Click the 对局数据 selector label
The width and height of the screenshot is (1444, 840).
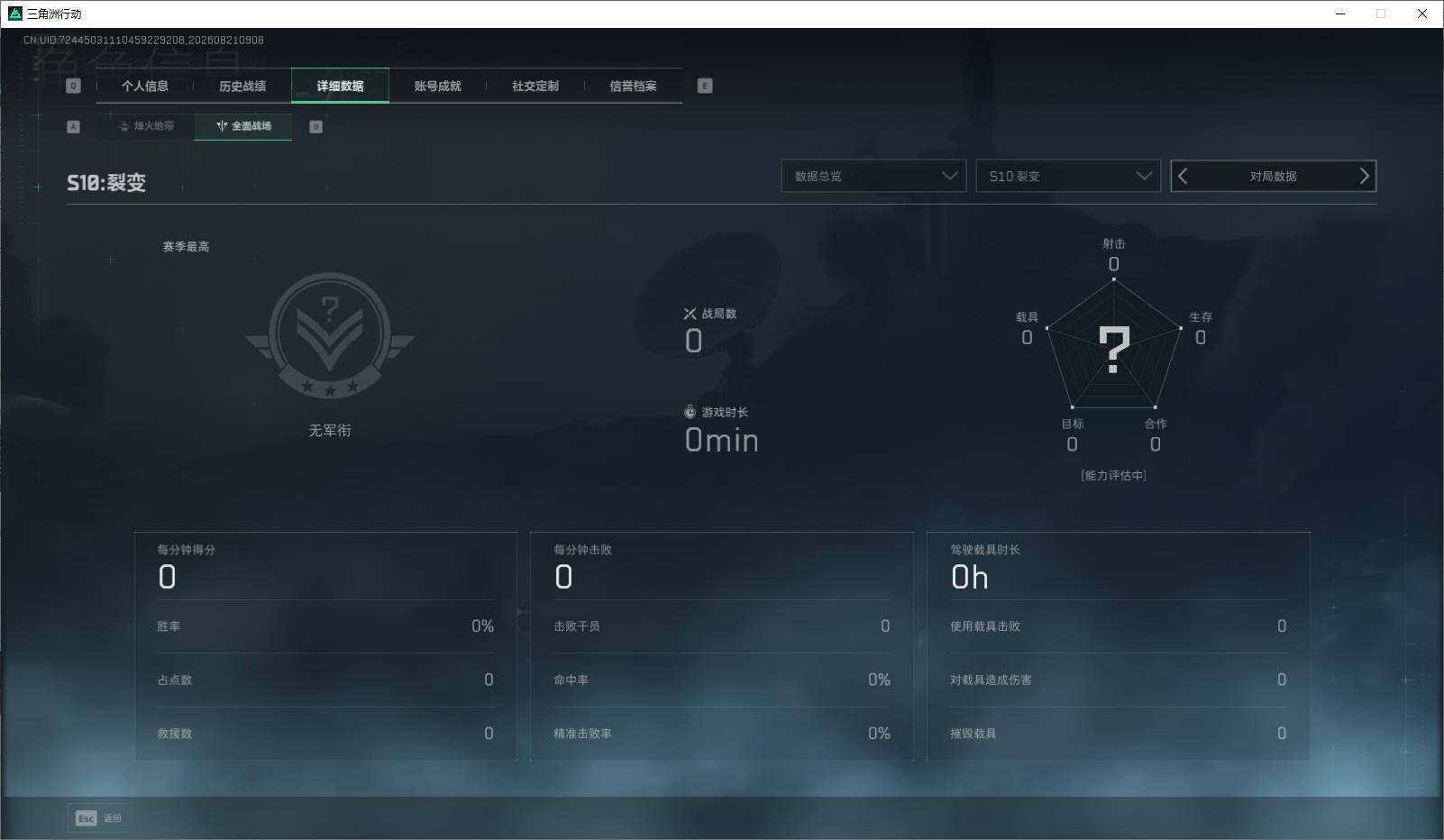tap(1273, 177)
